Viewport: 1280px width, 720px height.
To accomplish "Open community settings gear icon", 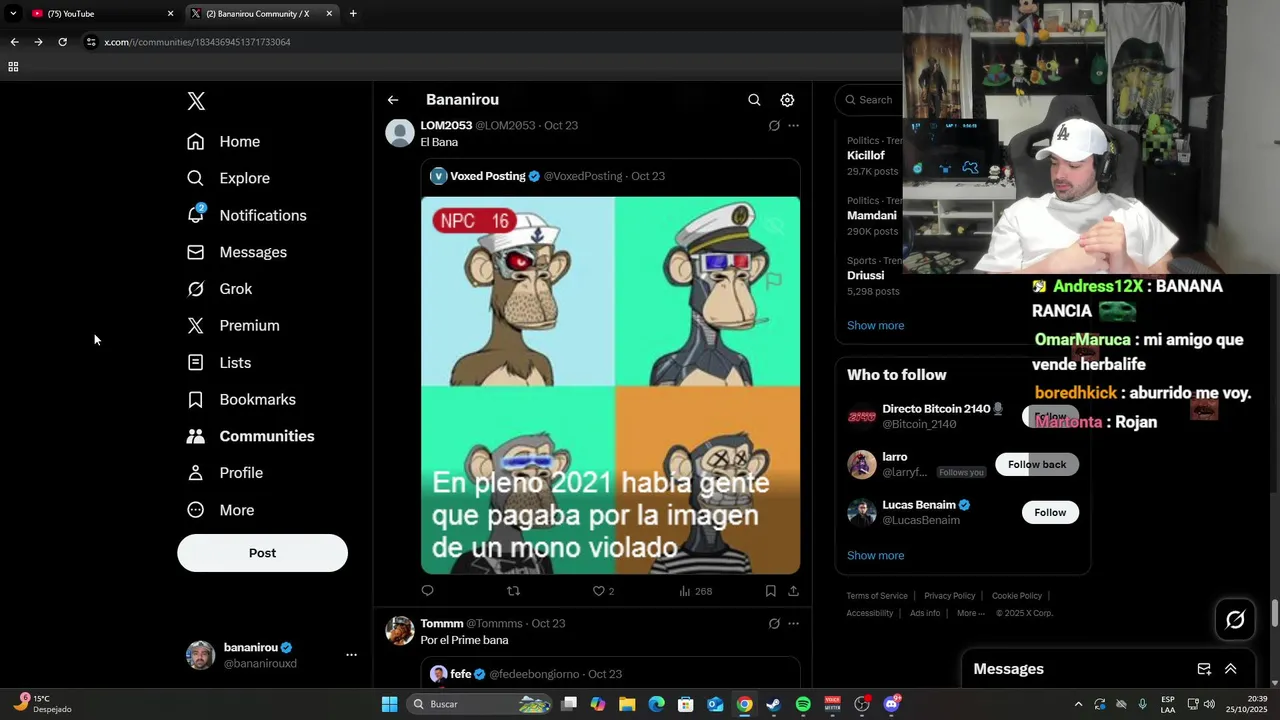I will point(787,100).
